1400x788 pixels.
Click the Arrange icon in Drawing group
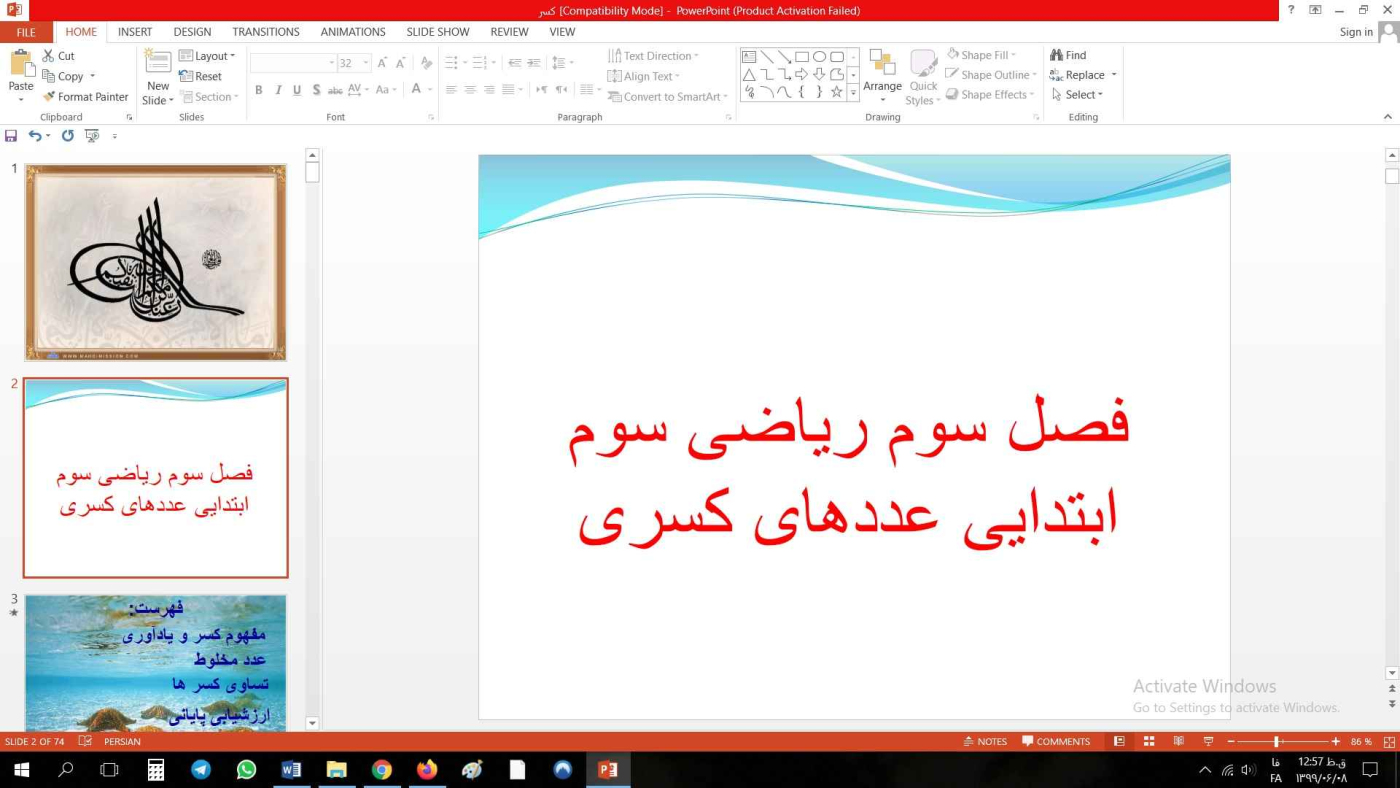pos(882,64)
